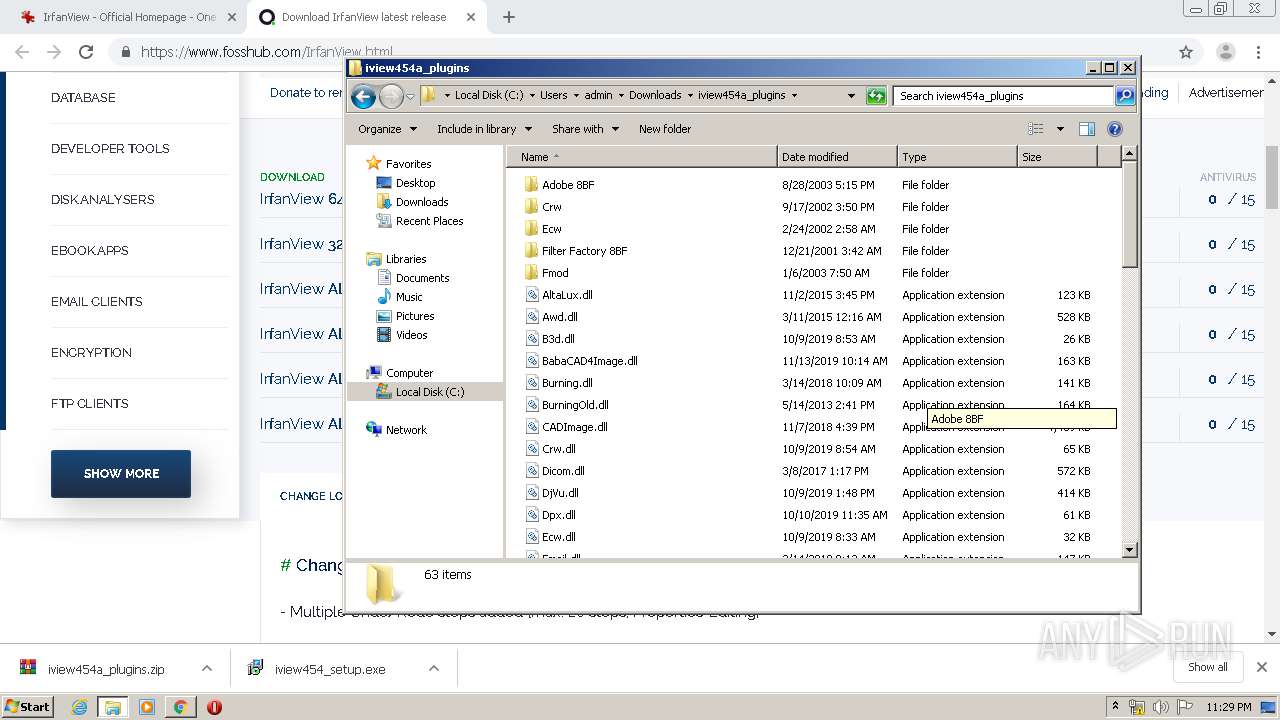Click Users in the address breadcrumb
This screenshot has width=1280, height=720.
click(x=553, y=96)
